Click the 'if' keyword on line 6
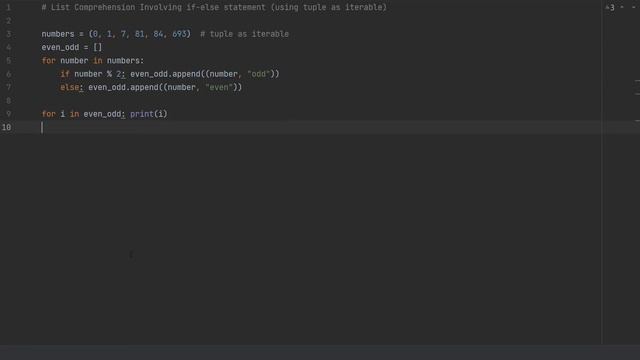This screenshot has height=360, width=640. coord(64,74)
